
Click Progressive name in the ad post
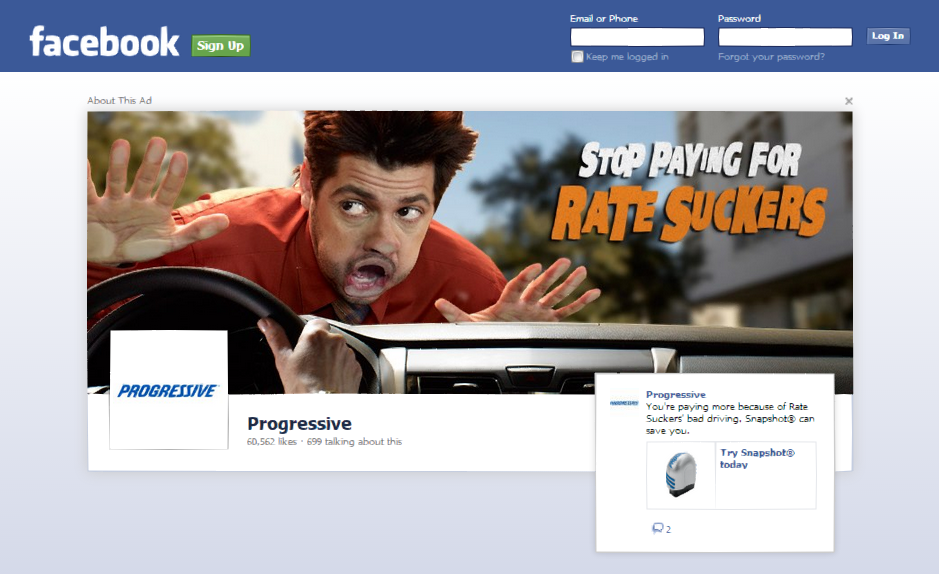pyautogui.click(x=676, y=394)
